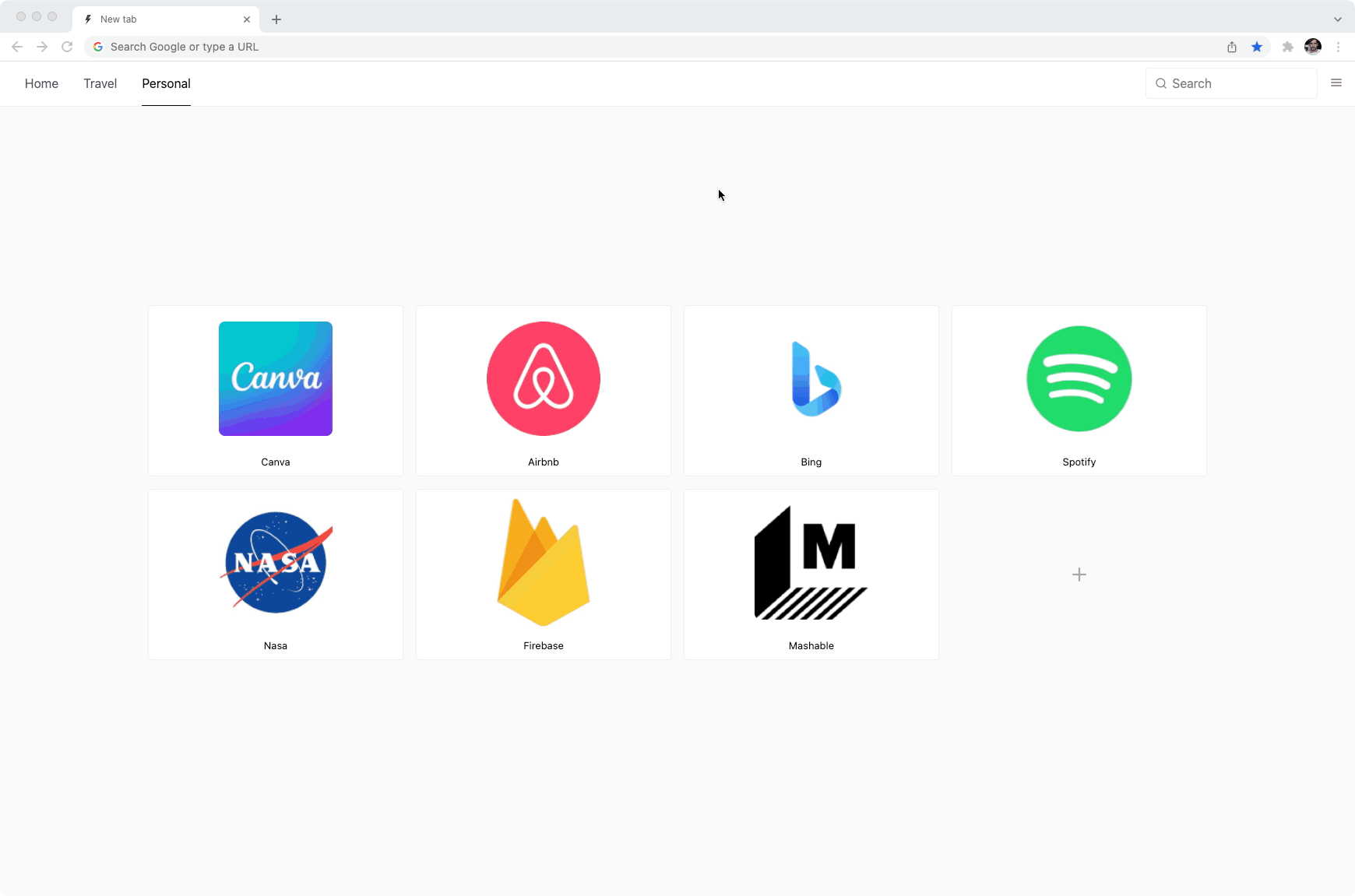The image size is (1355, 896).
Task: Switch to the Home tab
Action: (x=41, y=83)
